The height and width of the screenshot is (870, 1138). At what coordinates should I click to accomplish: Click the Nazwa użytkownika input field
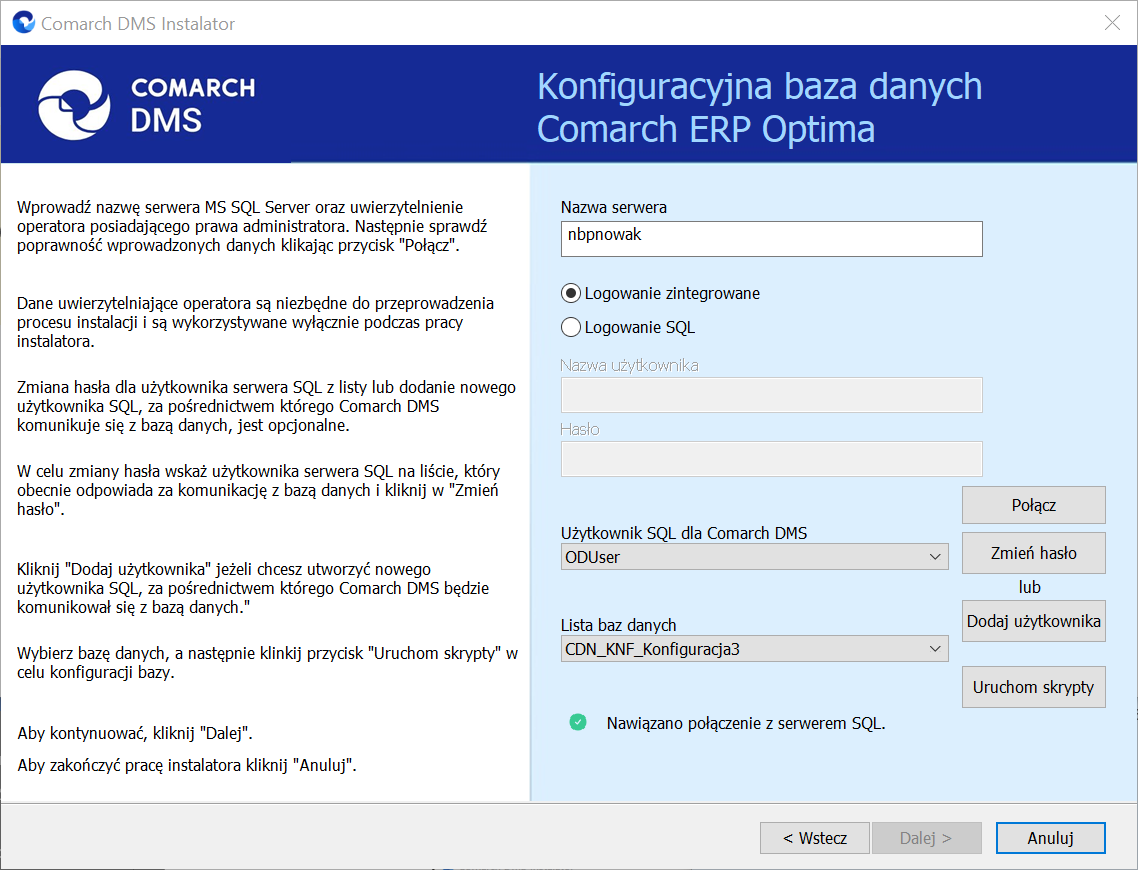pos(771,395)
